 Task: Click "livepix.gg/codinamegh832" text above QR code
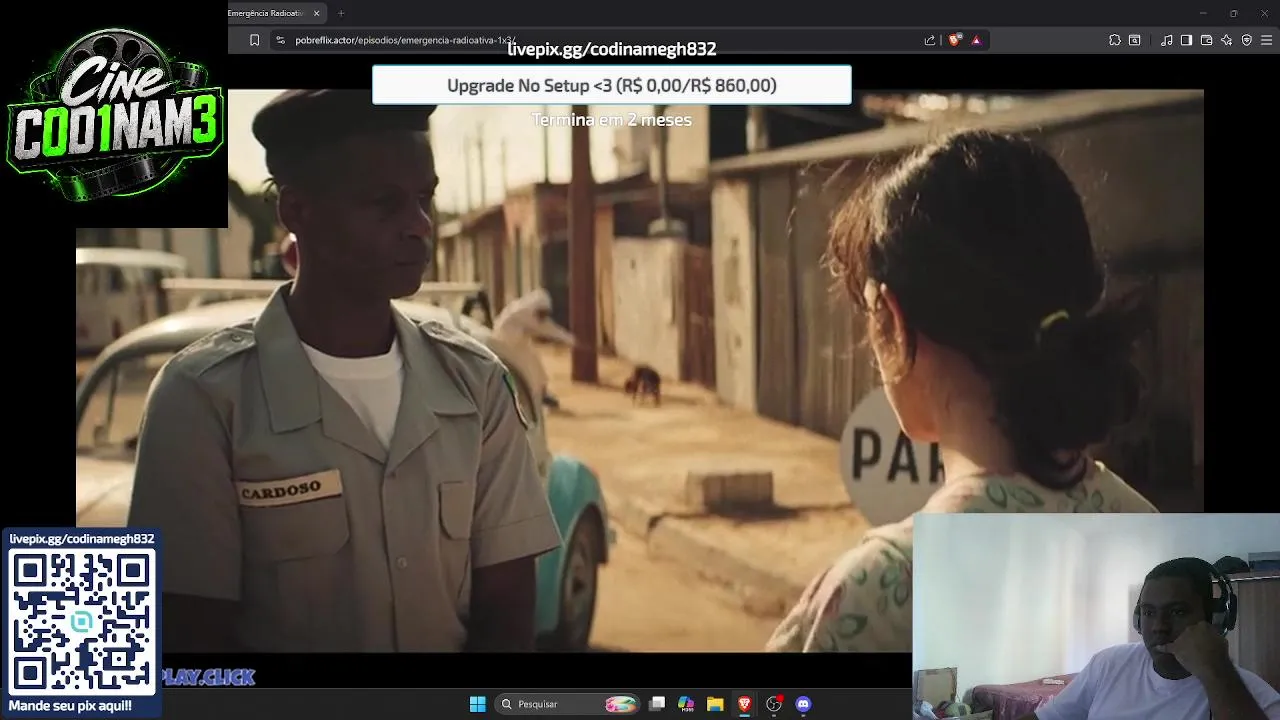click(82, 539)
